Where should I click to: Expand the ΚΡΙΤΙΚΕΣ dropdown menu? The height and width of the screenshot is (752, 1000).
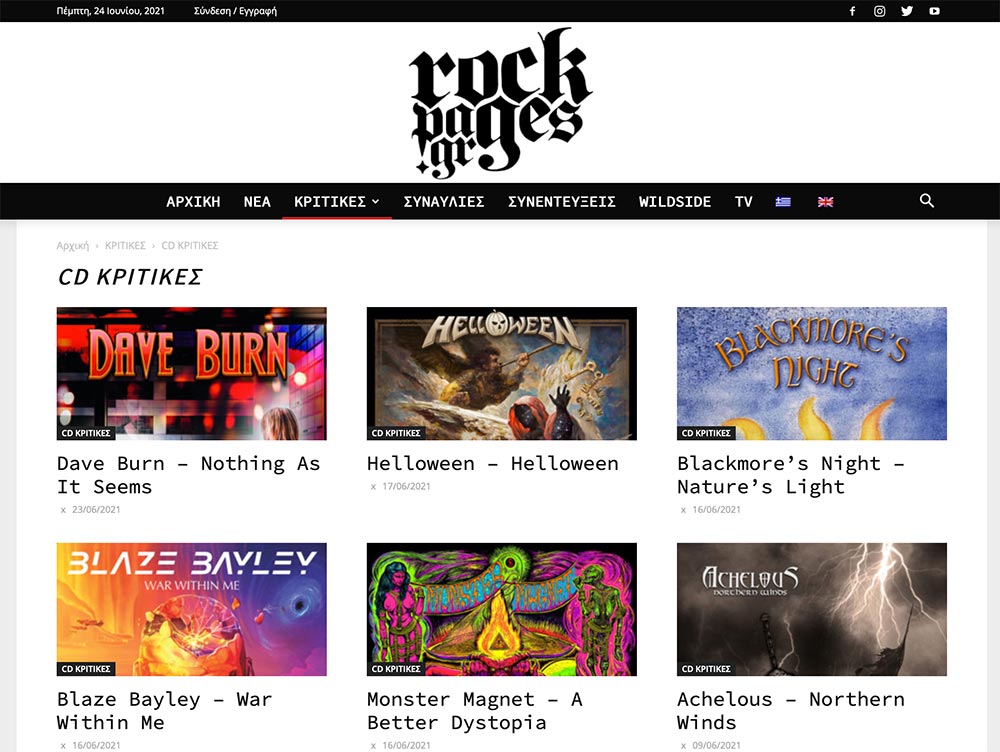click(x=337, y=202)
